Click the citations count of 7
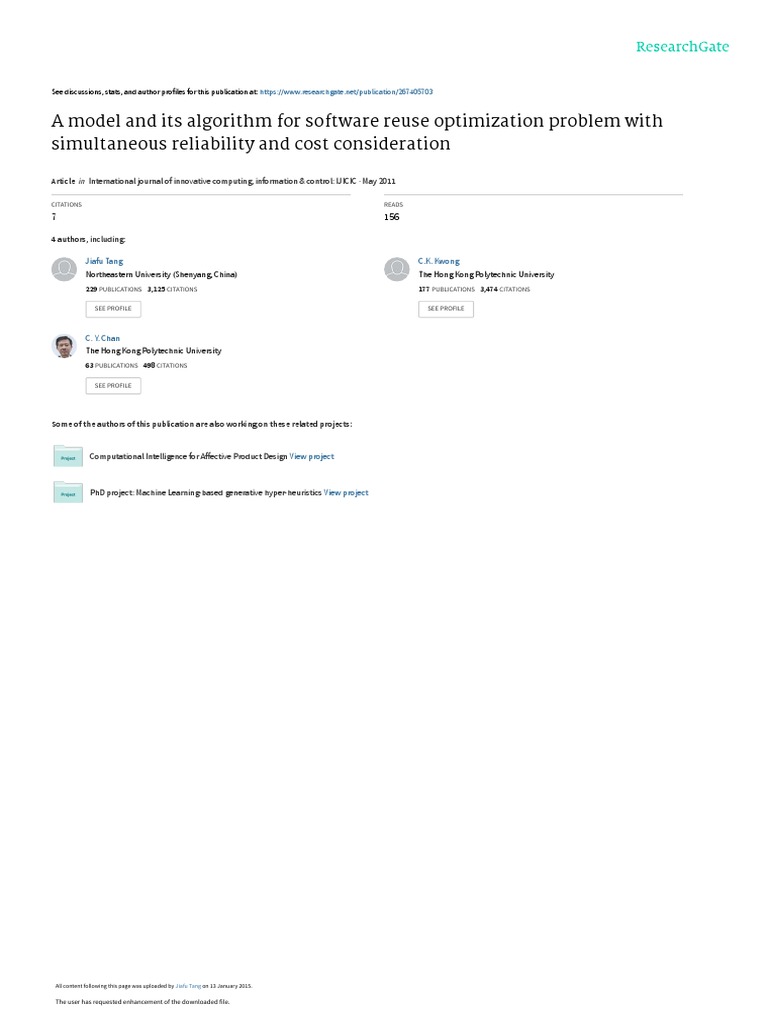 [53, 216]
